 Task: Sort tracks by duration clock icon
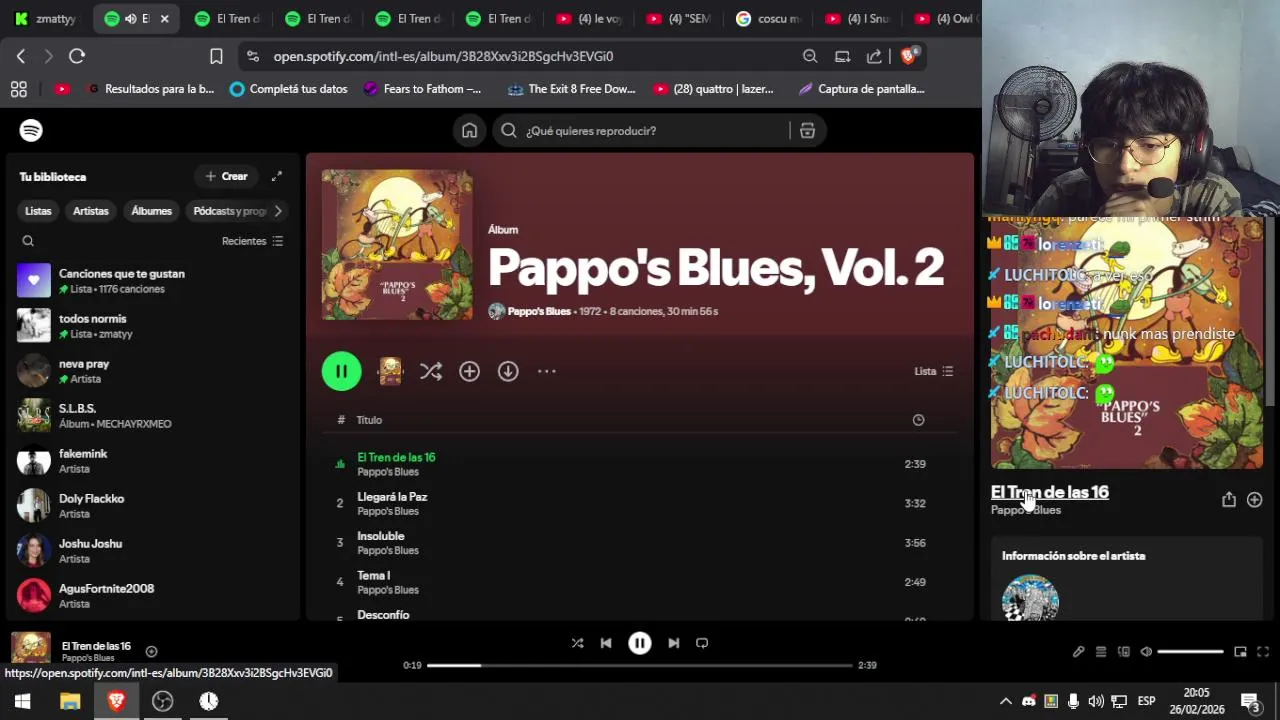(x=918, y=420)
